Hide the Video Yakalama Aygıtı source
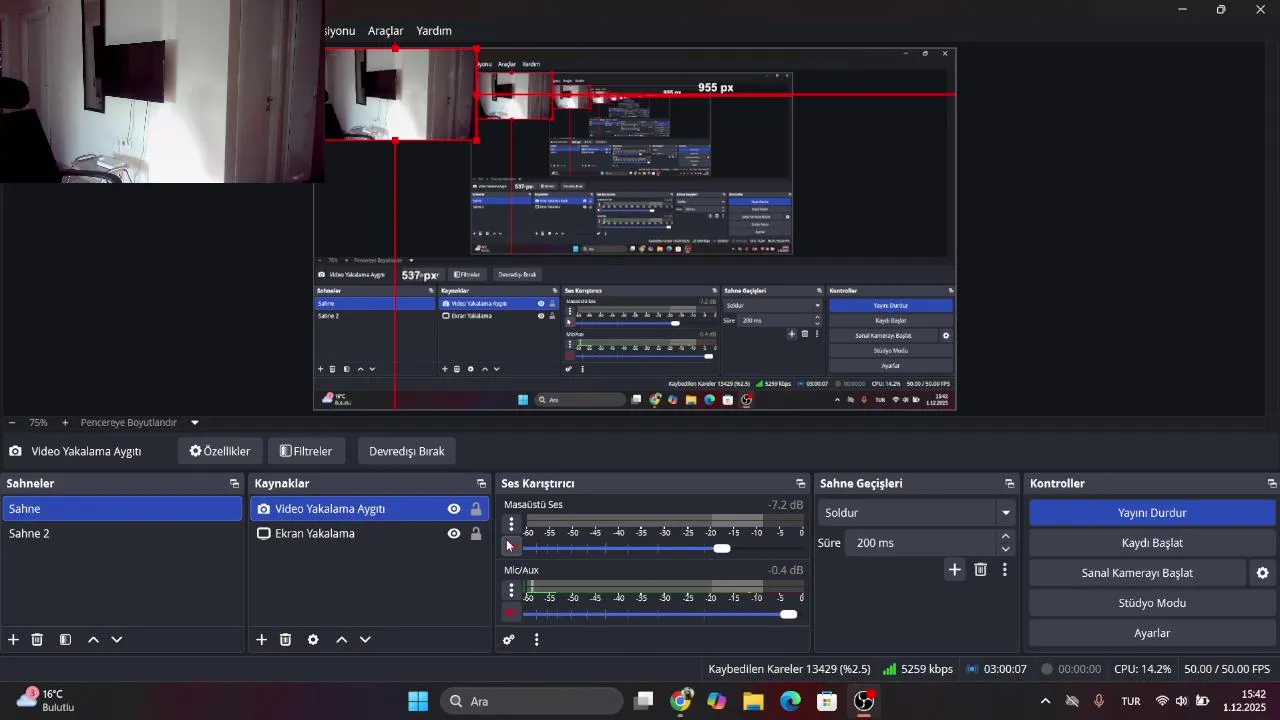This screenshot has width=1280, height=720. pyautogui.click(x=454, y=509)
